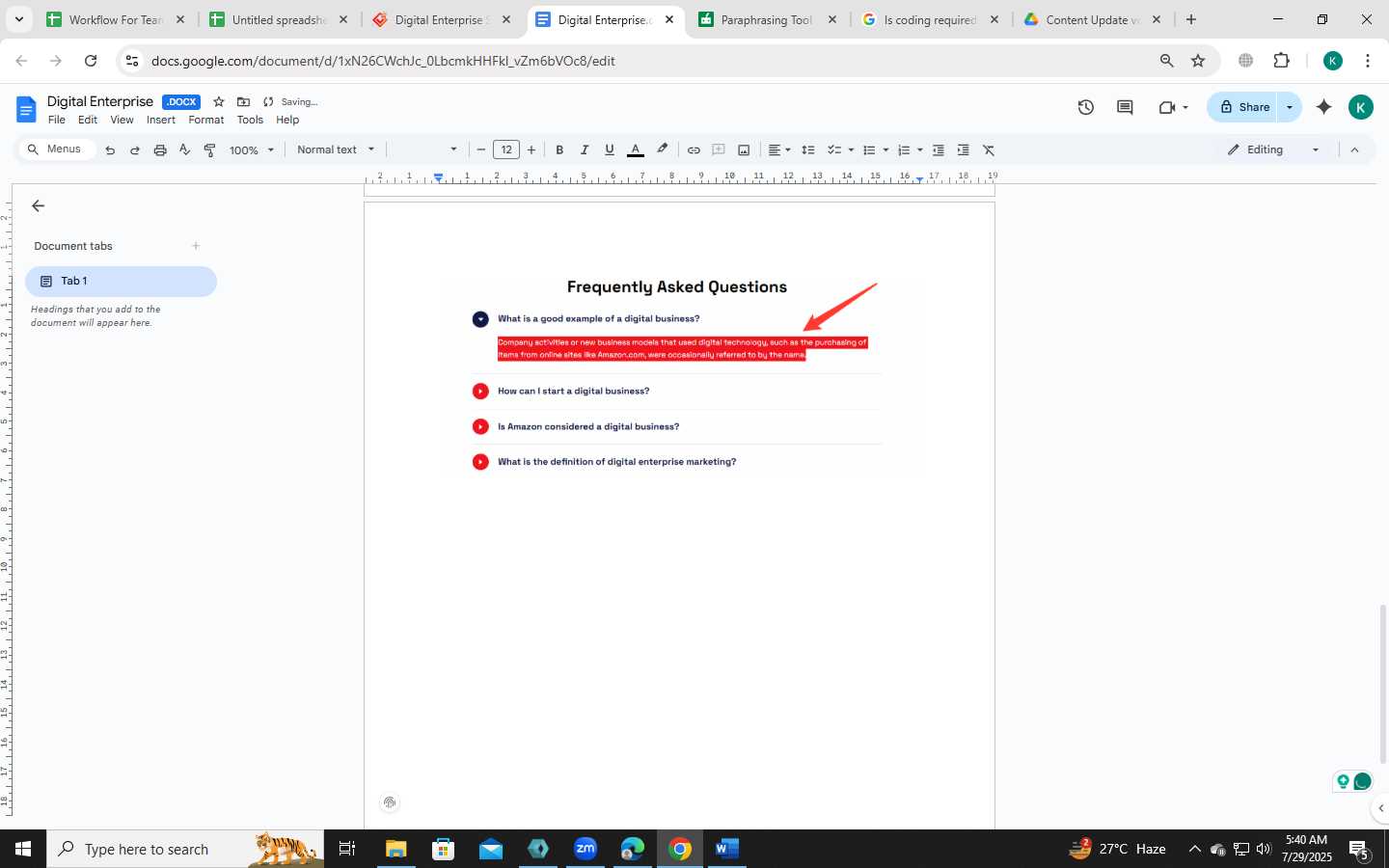The image size is (1389, 868).
Task: Open the Format menu
Action: pos(206,121)
